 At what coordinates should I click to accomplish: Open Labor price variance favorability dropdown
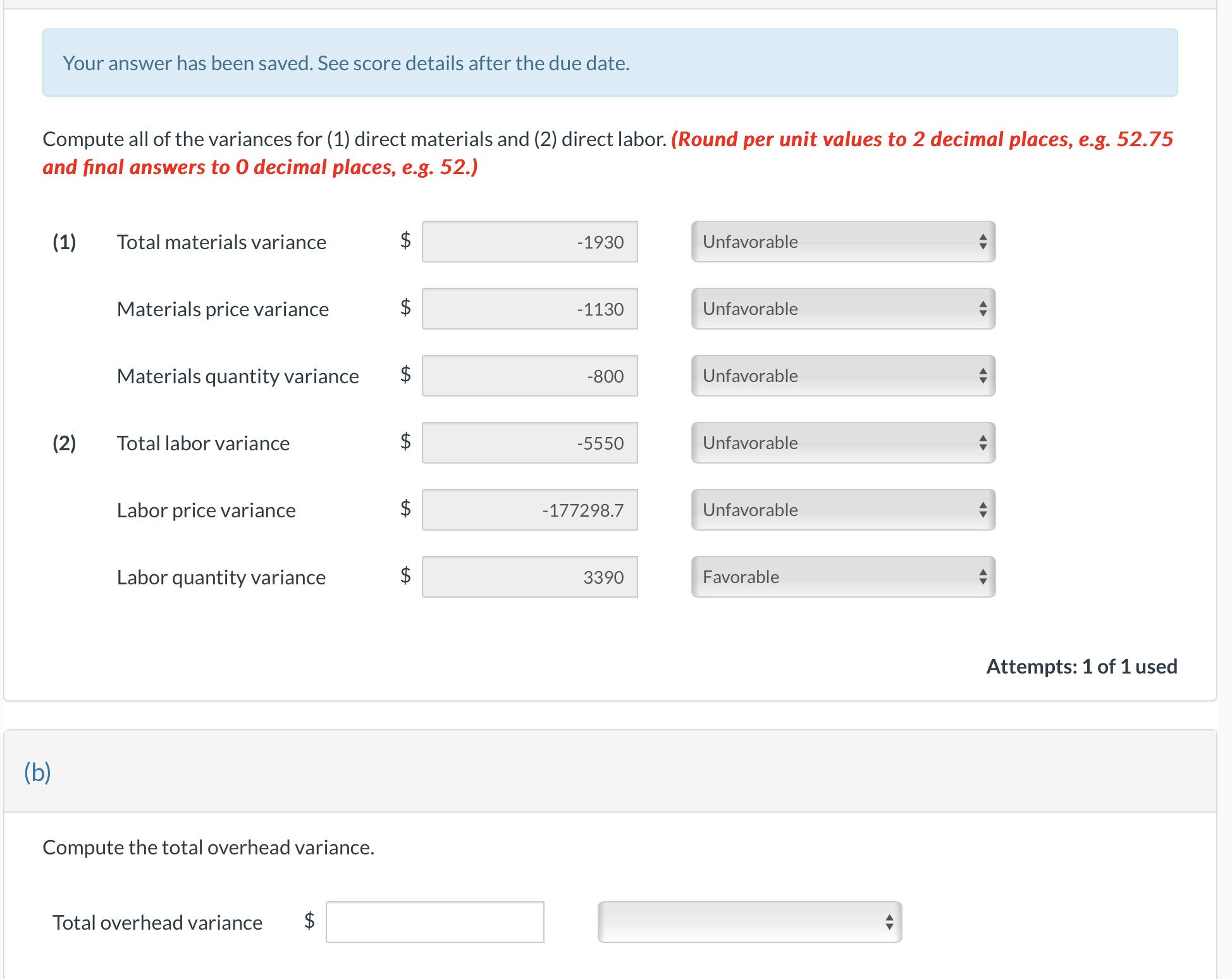(x=843, y=510)
